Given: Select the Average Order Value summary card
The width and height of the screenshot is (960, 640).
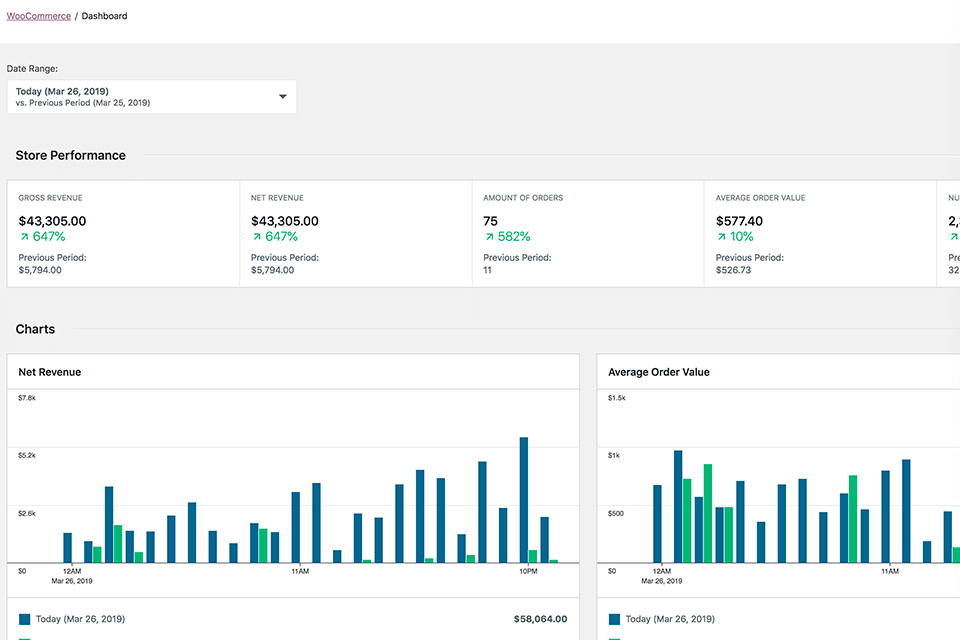Looking at the screenshot, I should pos(819,234).
